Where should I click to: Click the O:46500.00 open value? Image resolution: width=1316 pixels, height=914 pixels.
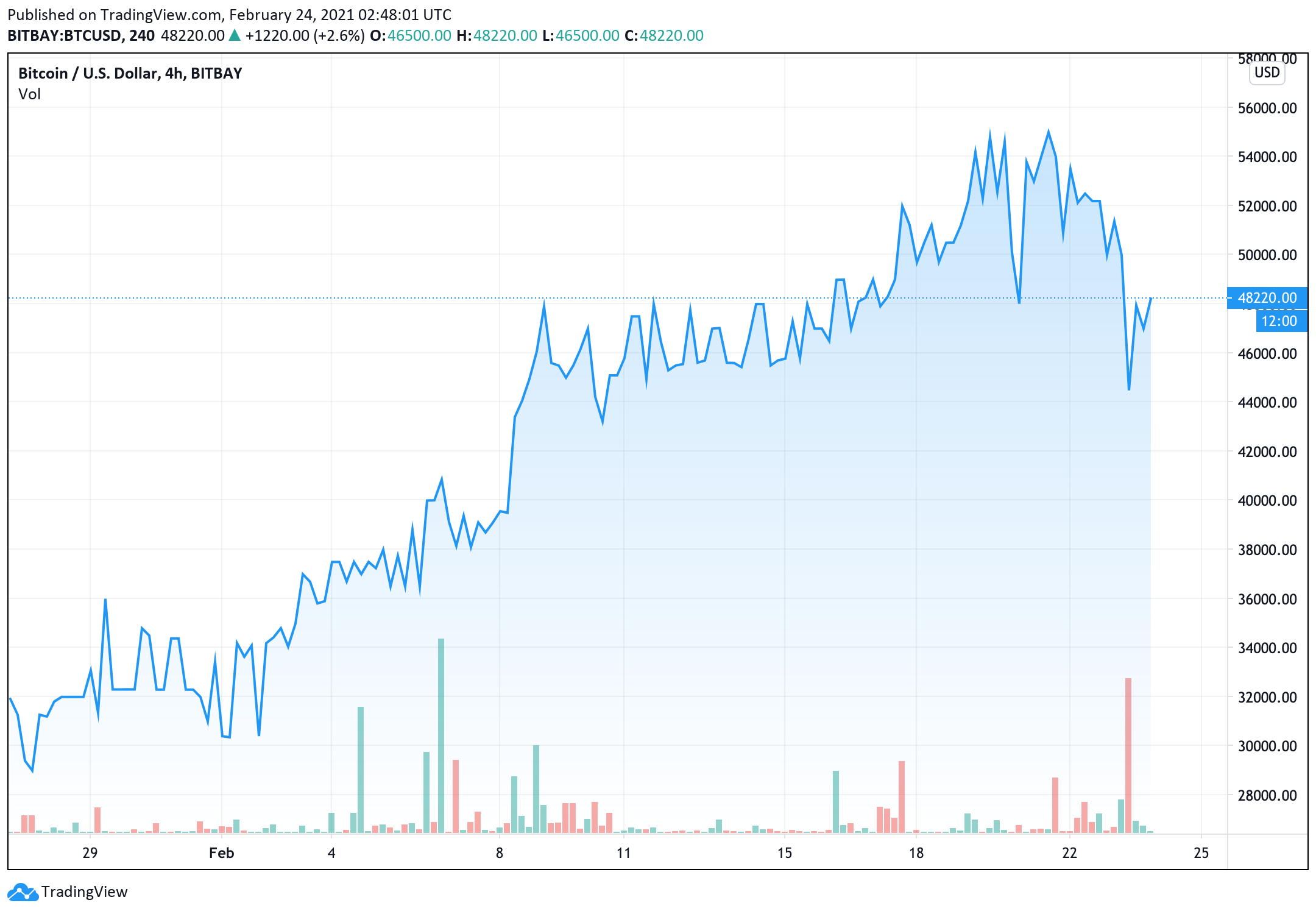coord(410,35)
